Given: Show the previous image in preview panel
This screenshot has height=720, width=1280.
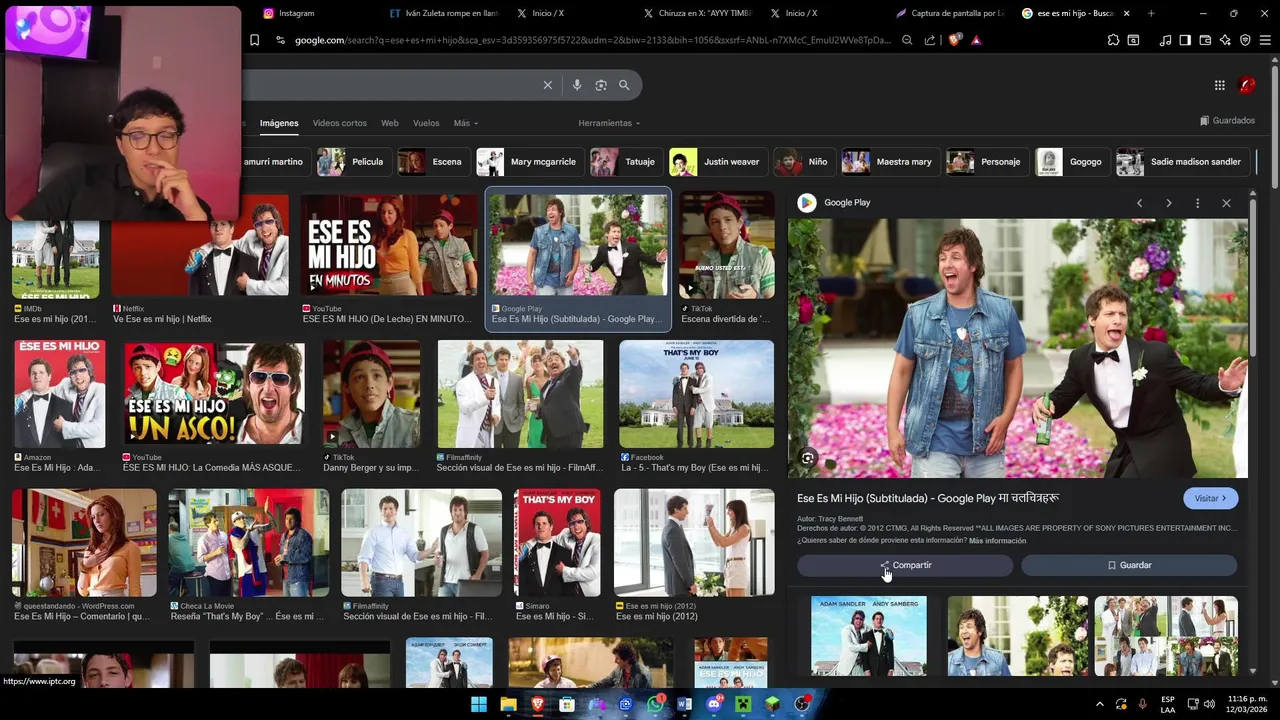Looking at the screenshot, I should coord(1139,203).
